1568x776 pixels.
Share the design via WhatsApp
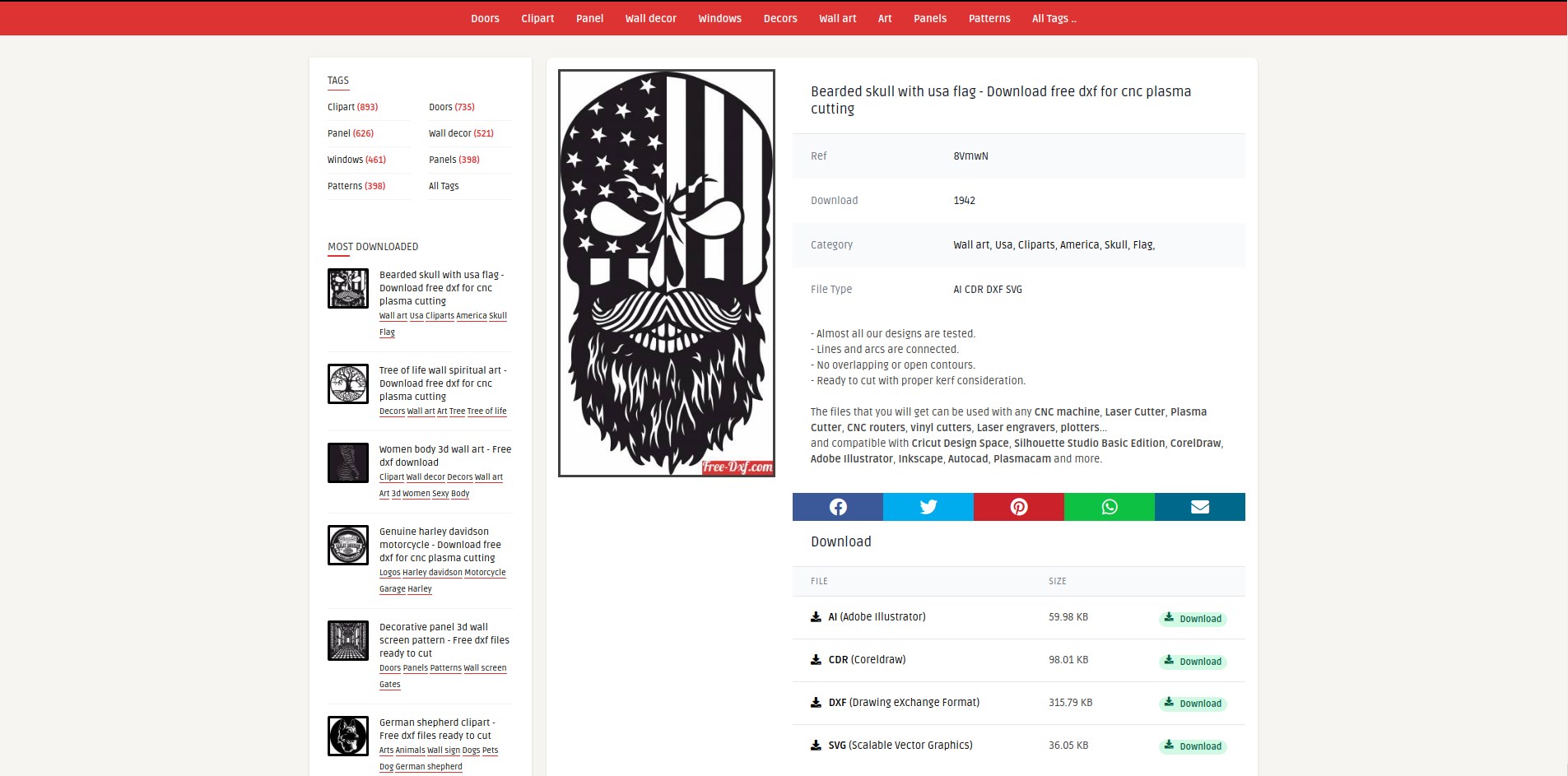(1109, 507)
